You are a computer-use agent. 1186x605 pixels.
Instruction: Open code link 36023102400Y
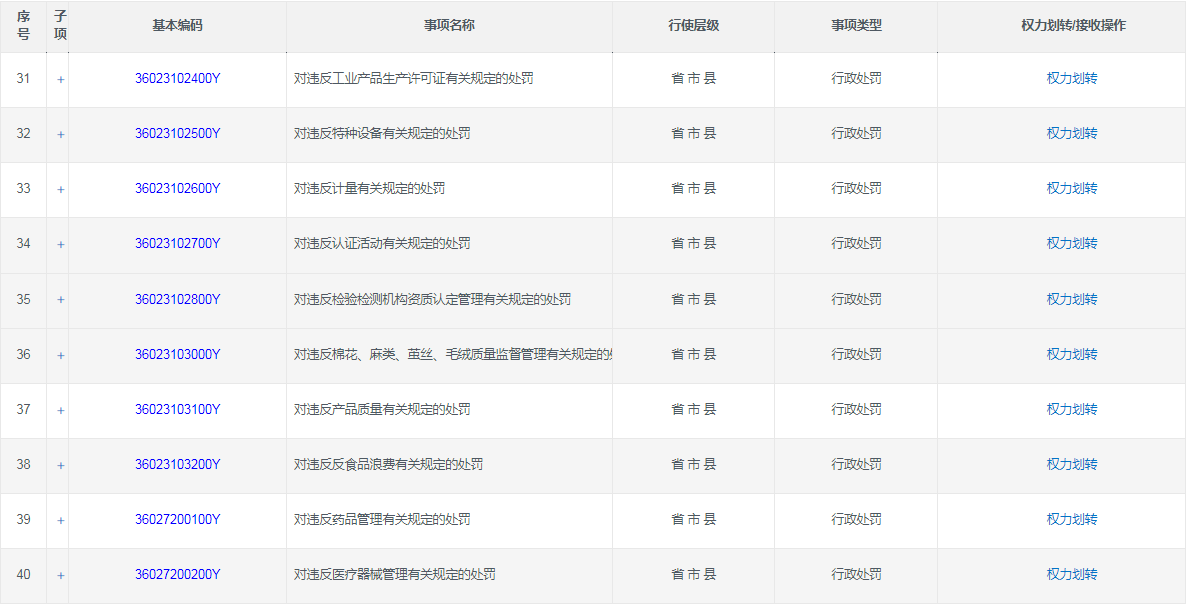click(177, 78)
